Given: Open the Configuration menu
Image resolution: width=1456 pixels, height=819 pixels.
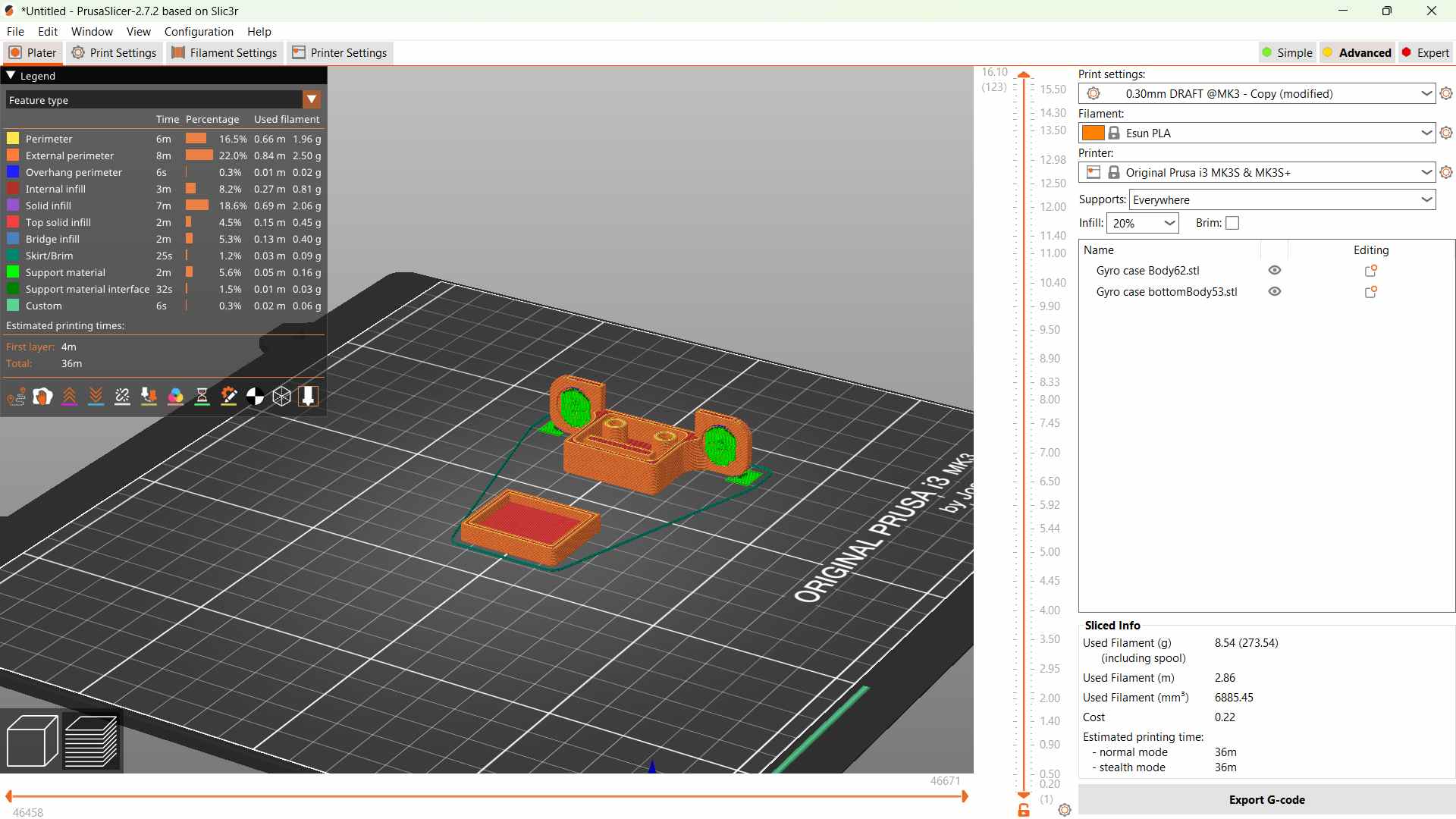Looking at the screenshot, I should point(199,32).
